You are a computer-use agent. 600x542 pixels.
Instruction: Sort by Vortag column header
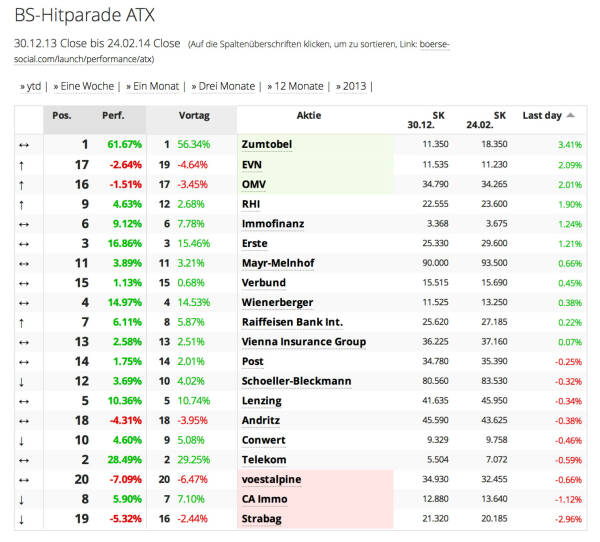[194, 116]
